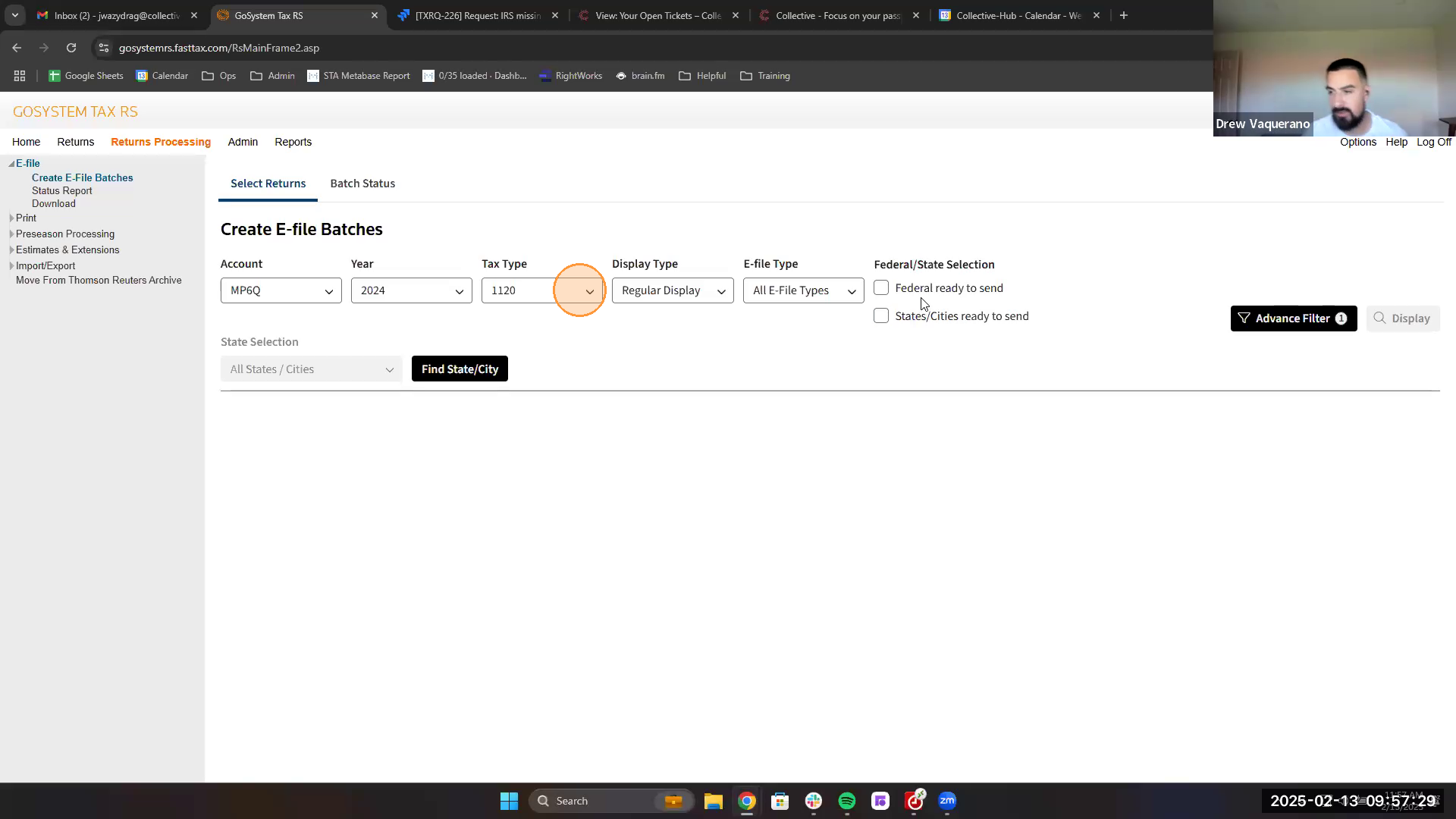Click the Windows Start icon
1456x819 pixels.
coord(509,801)
